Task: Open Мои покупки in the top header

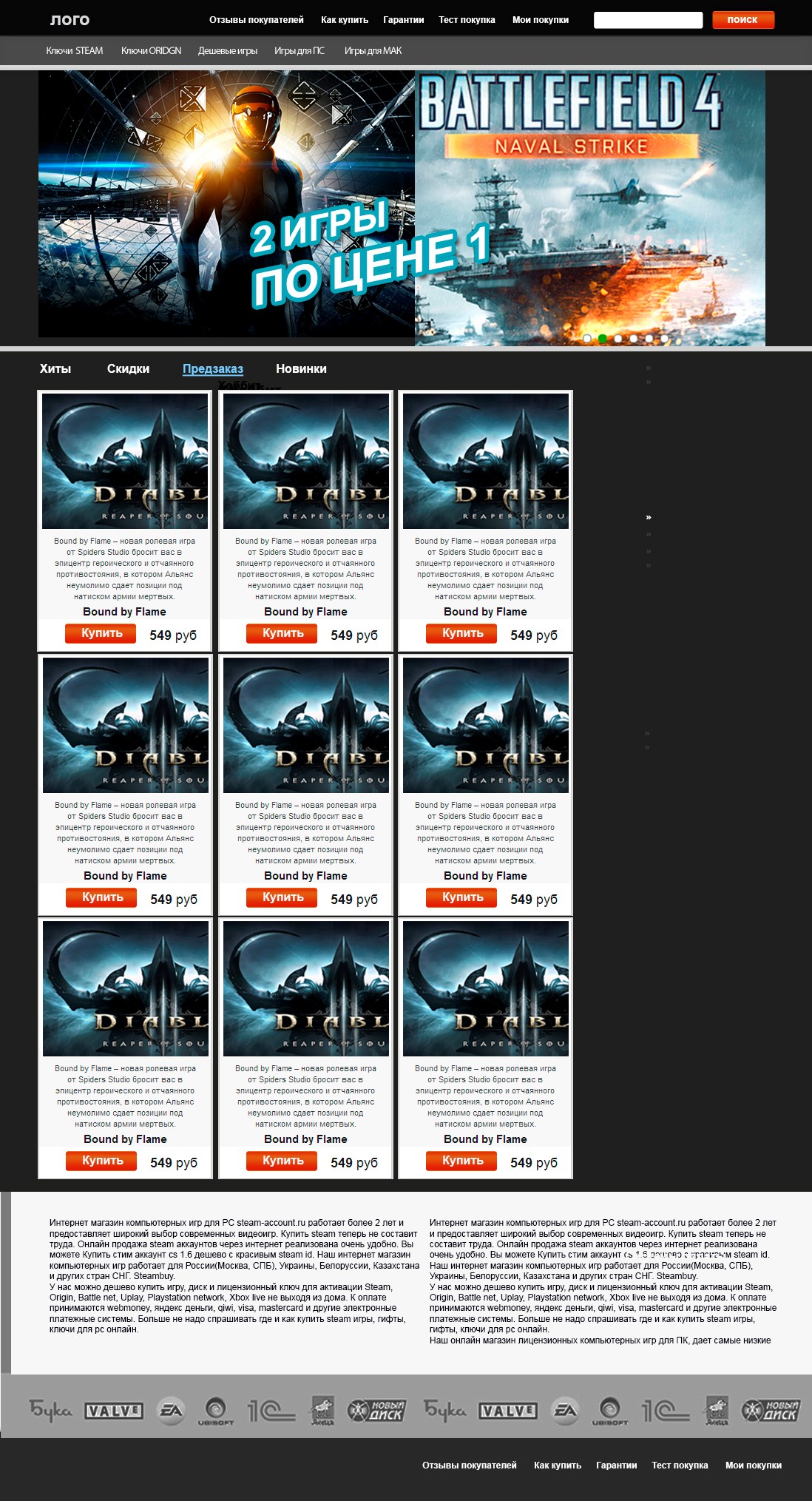Action: 541,20
